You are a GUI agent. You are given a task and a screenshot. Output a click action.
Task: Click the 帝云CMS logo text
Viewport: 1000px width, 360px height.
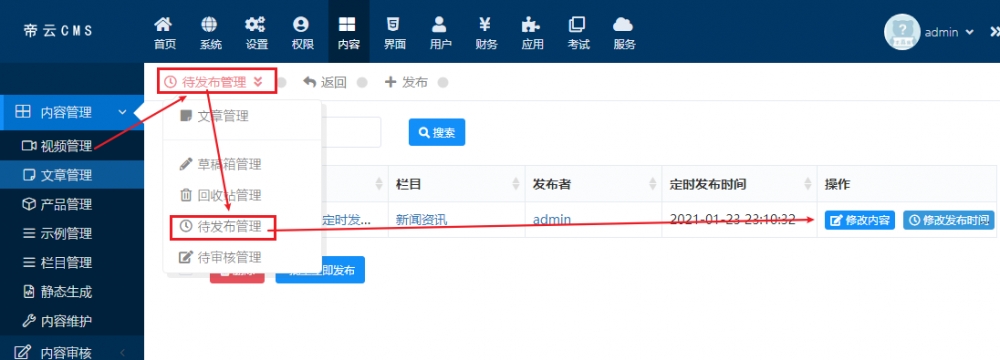tap(58, 31)
